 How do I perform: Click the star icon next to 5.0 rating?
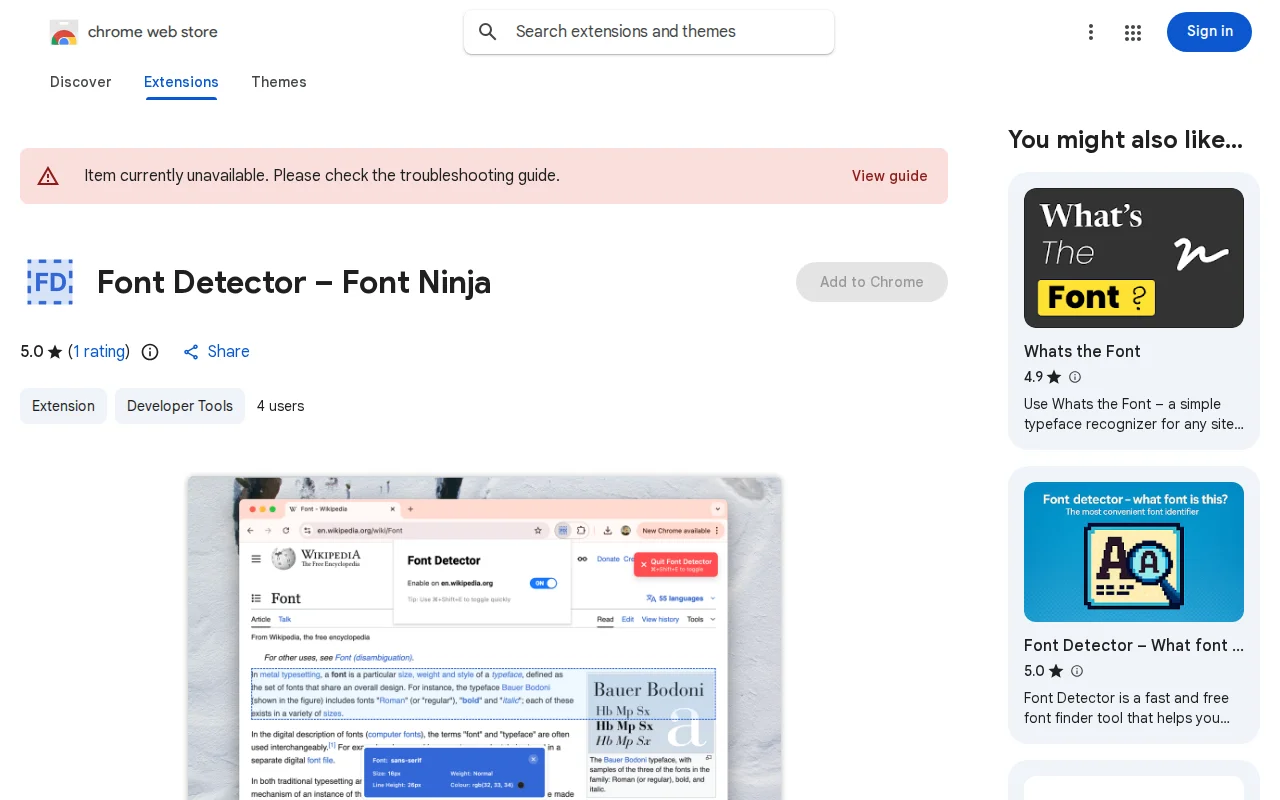55,352
